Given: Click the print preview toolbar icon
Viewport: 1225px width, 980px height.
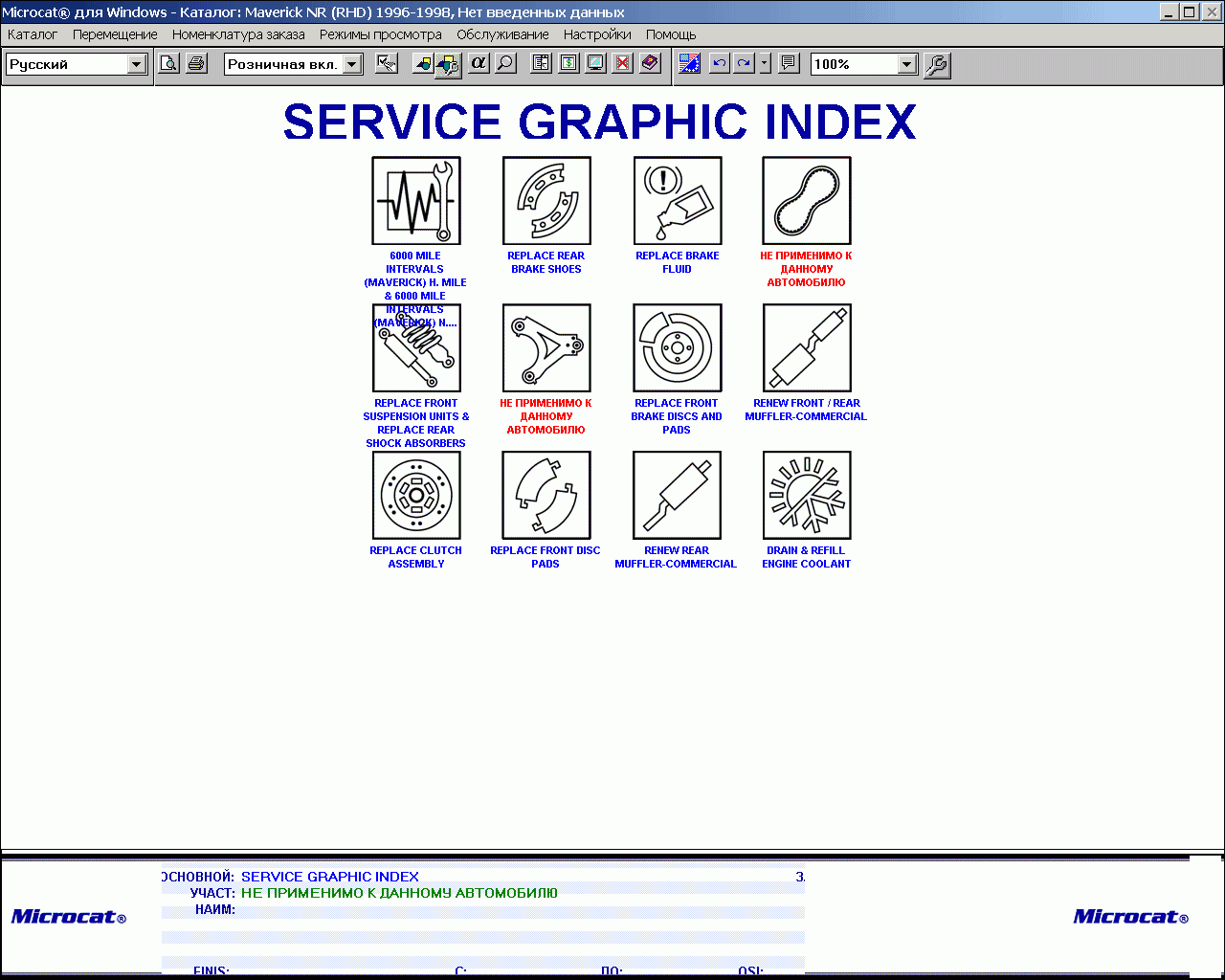Looking at the screenshot, I should point(168,63).
